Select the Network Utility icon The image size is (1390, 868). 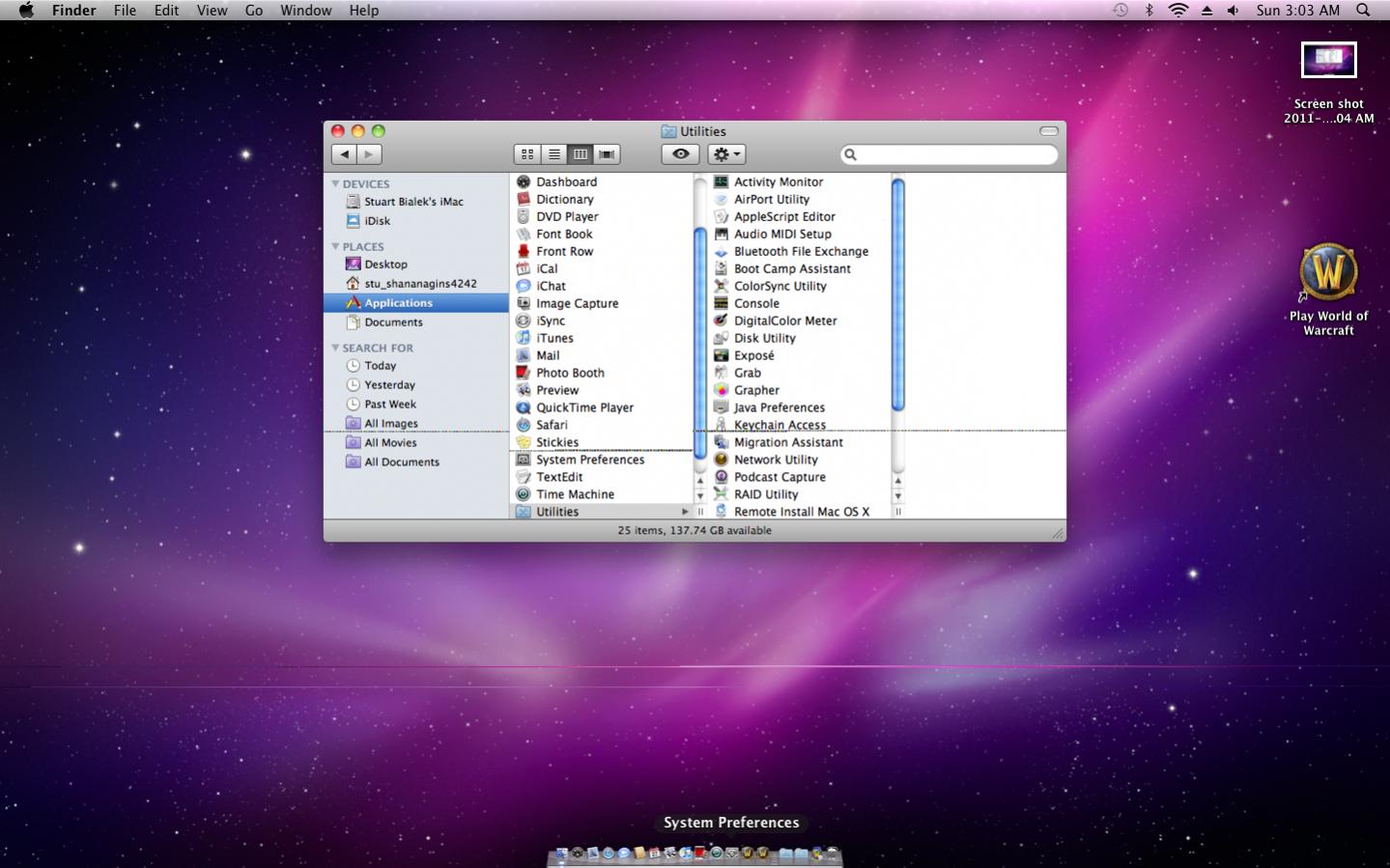coord(721,460)
